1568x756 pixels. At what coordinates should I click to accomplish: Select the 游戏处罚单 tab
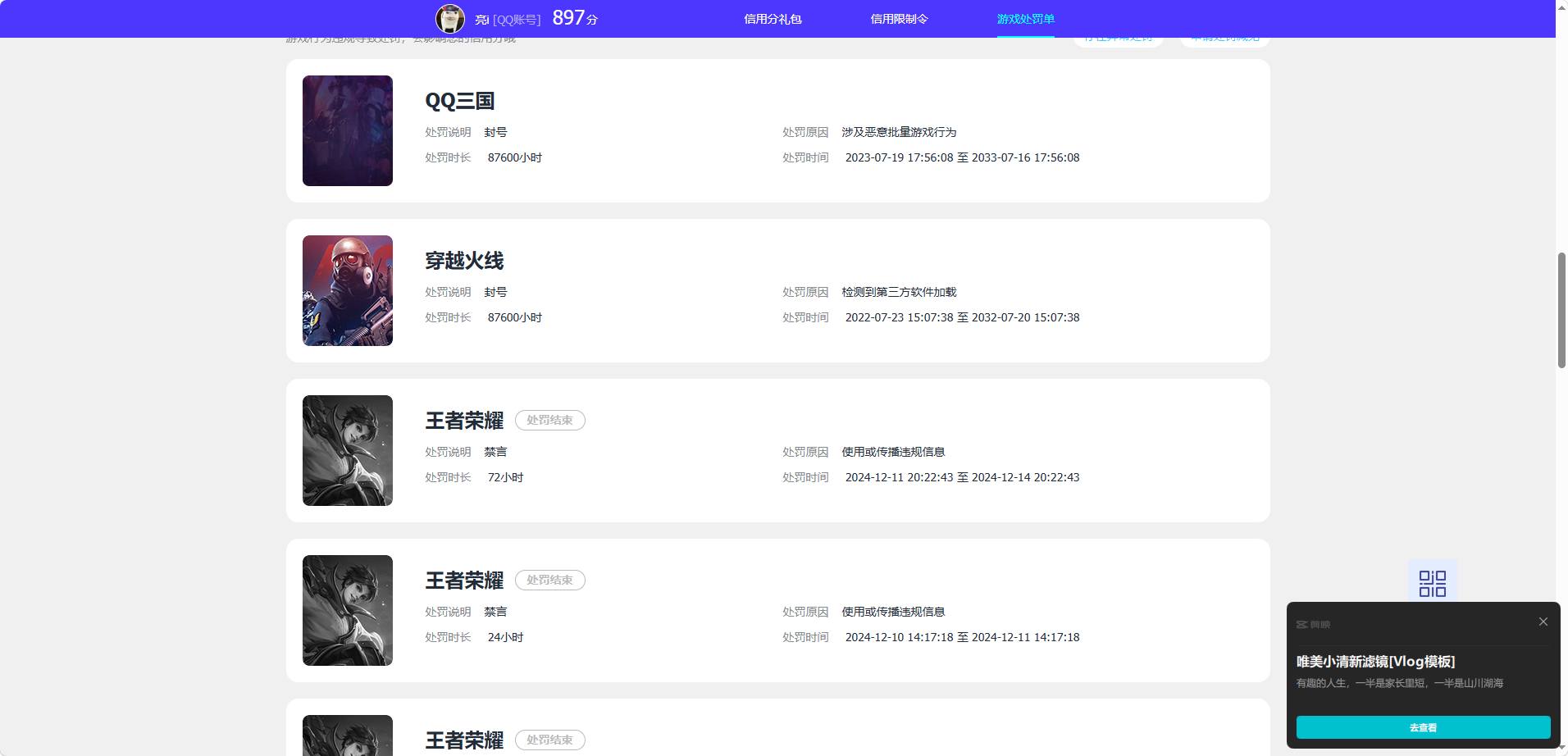pyautogui.click(x=1025, y=19)
